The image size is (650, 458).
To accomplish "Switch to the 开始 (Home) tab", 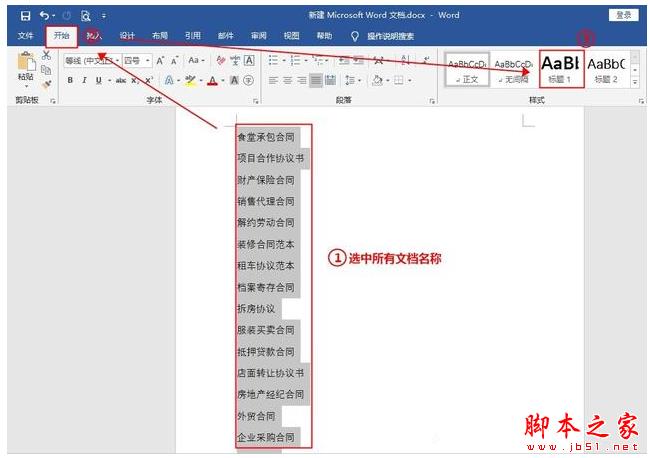I will (x=61, y=36).
